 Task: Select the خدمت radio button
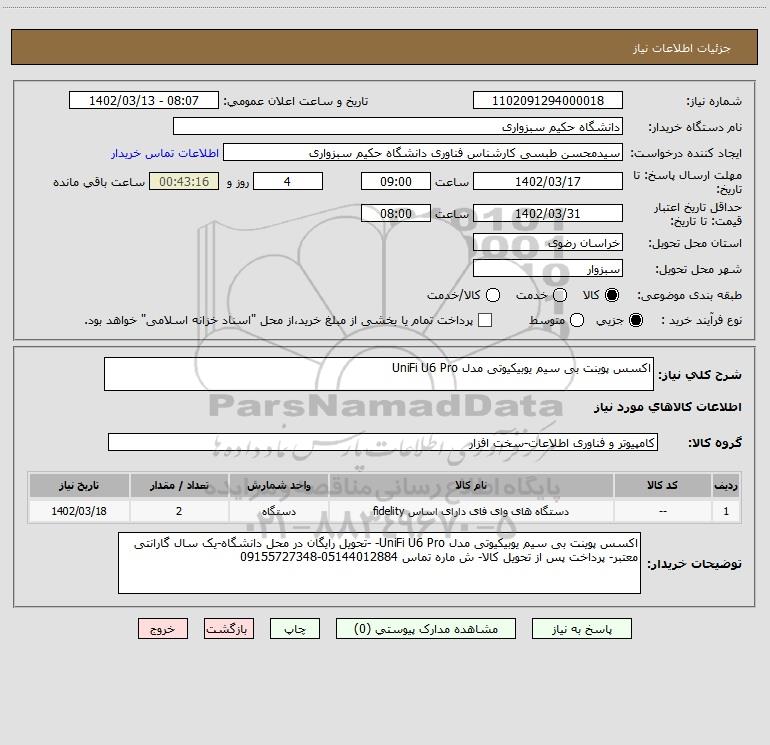tap(560, 295)
